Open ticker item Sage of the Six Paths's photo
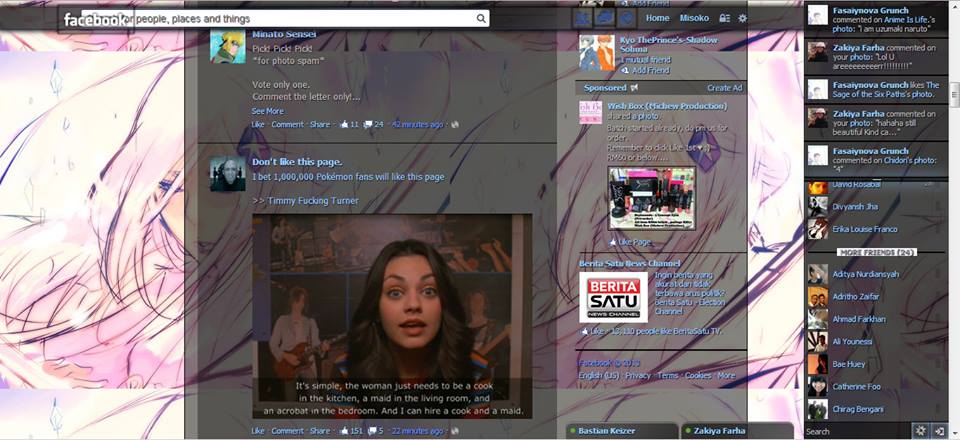Viewport: 960px width, 440px height. tap(876, 89)
